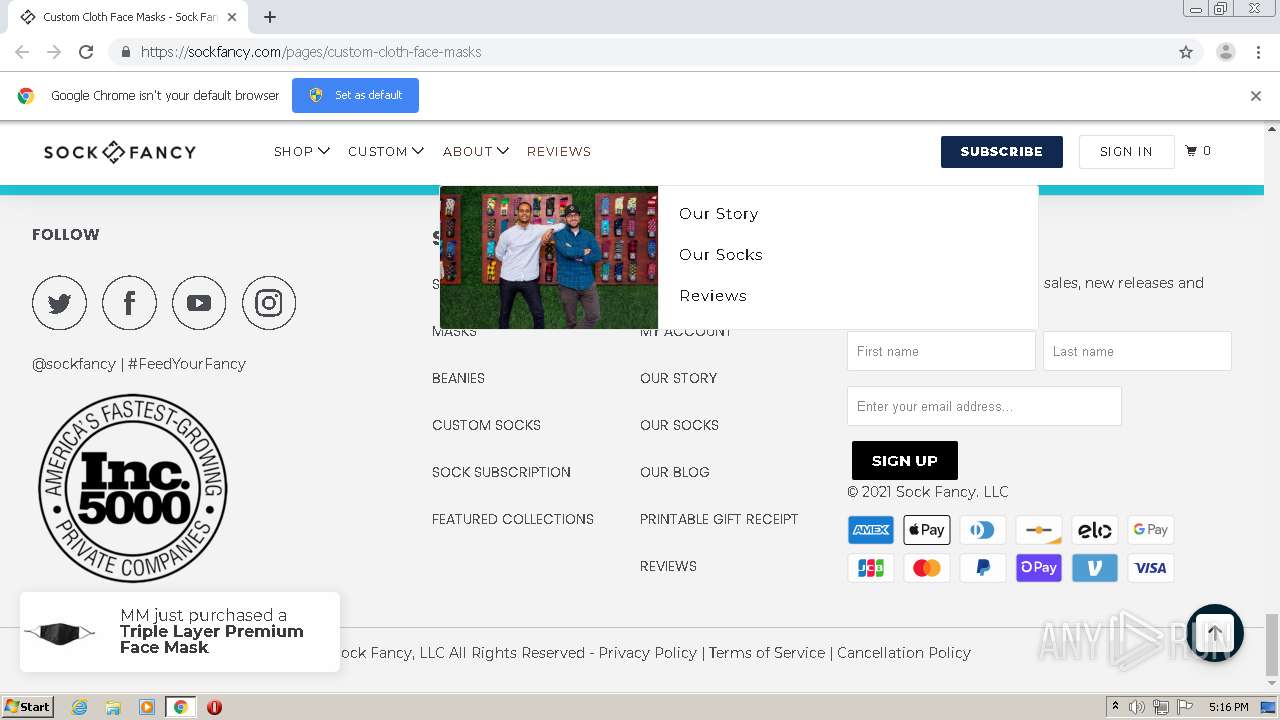This screenshot has width=1280, height=720.
Task: Open Sock Fancy Twitter profile icon
Action: (x=59, y=303)
